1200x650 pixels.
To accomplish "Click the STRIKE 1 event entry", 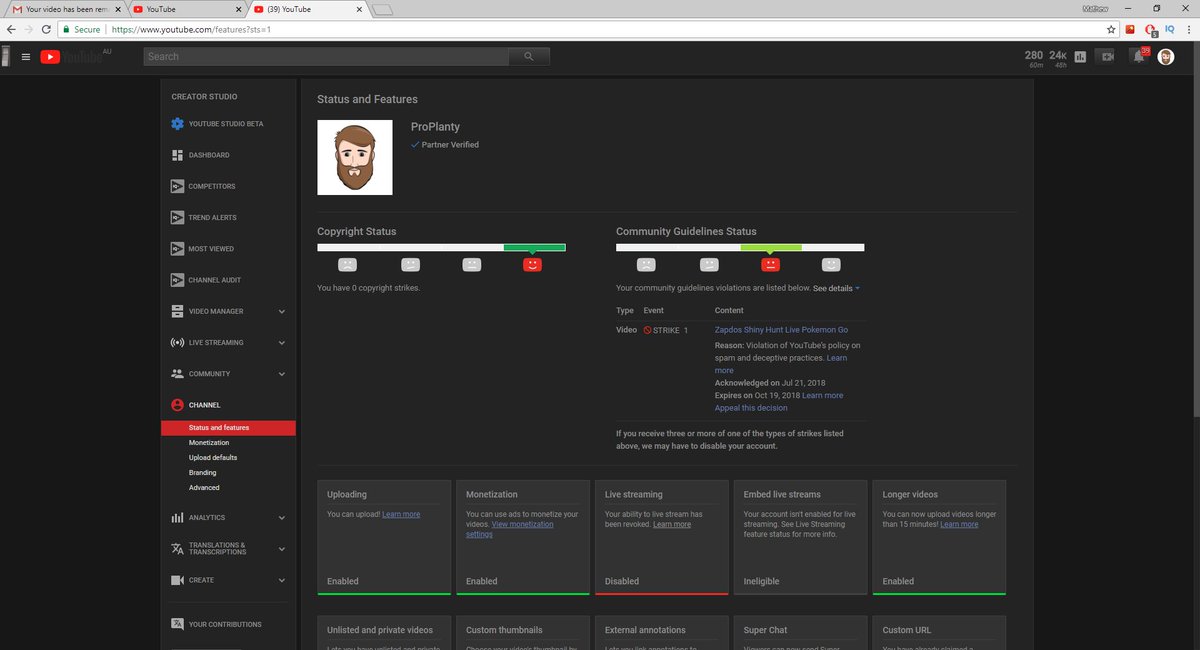I will (x=666, y=330).
